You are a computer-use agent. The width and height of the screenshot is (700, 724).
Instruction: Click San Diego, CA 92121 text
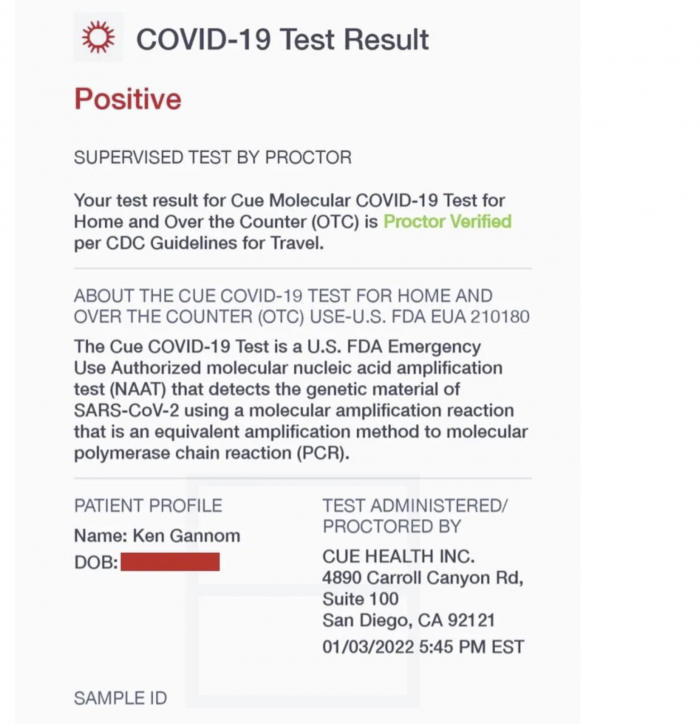tap(408, 621)
